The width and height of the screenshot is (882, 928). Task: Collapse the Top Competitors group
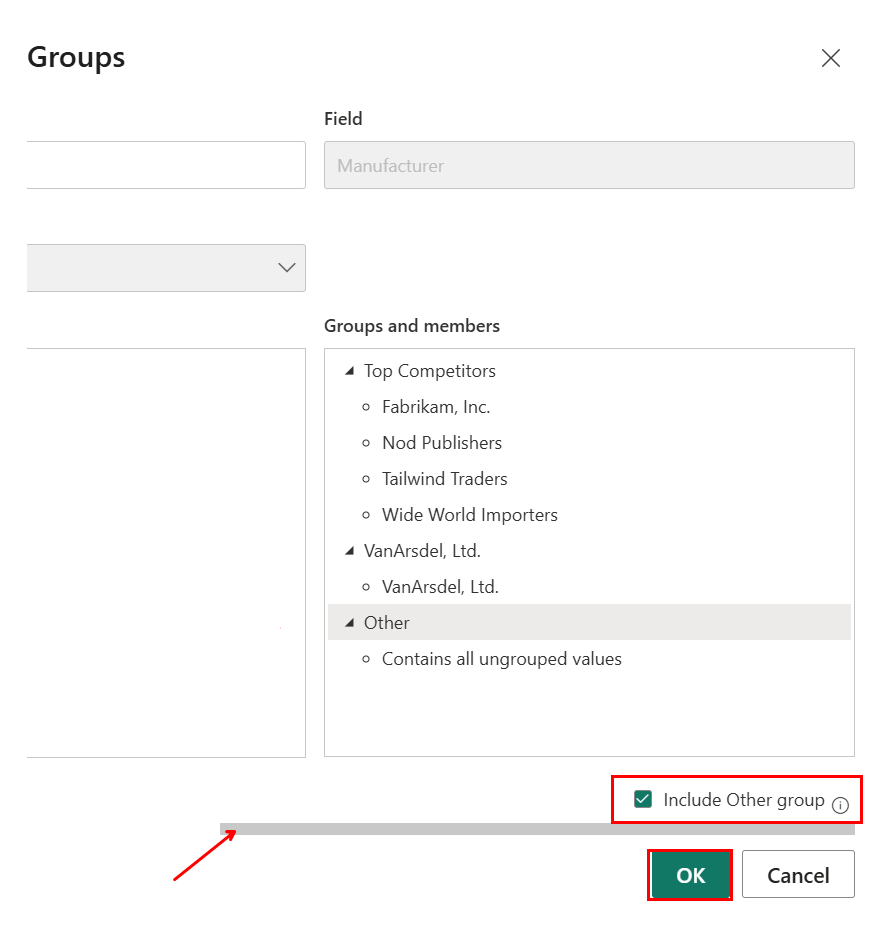[349, 371]
